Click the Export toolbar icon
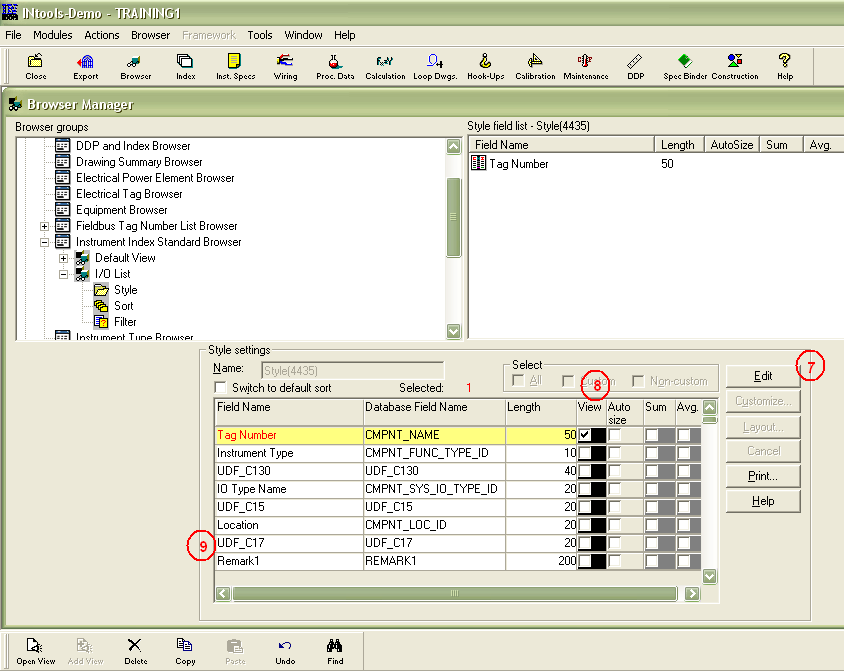This screenshot has width=846, height=672. pos(85,65)
